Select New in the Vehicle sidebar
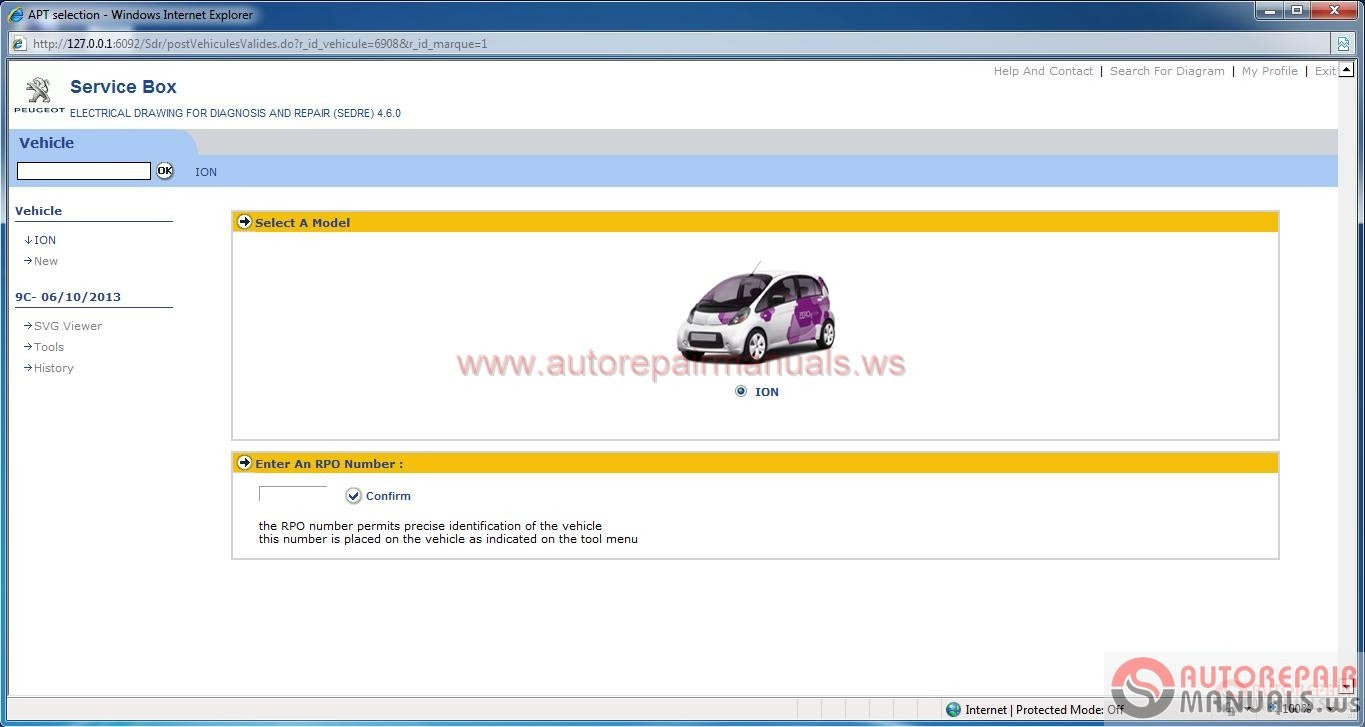The height and width of the screenshot is (727, 1365). coord(46,261)
